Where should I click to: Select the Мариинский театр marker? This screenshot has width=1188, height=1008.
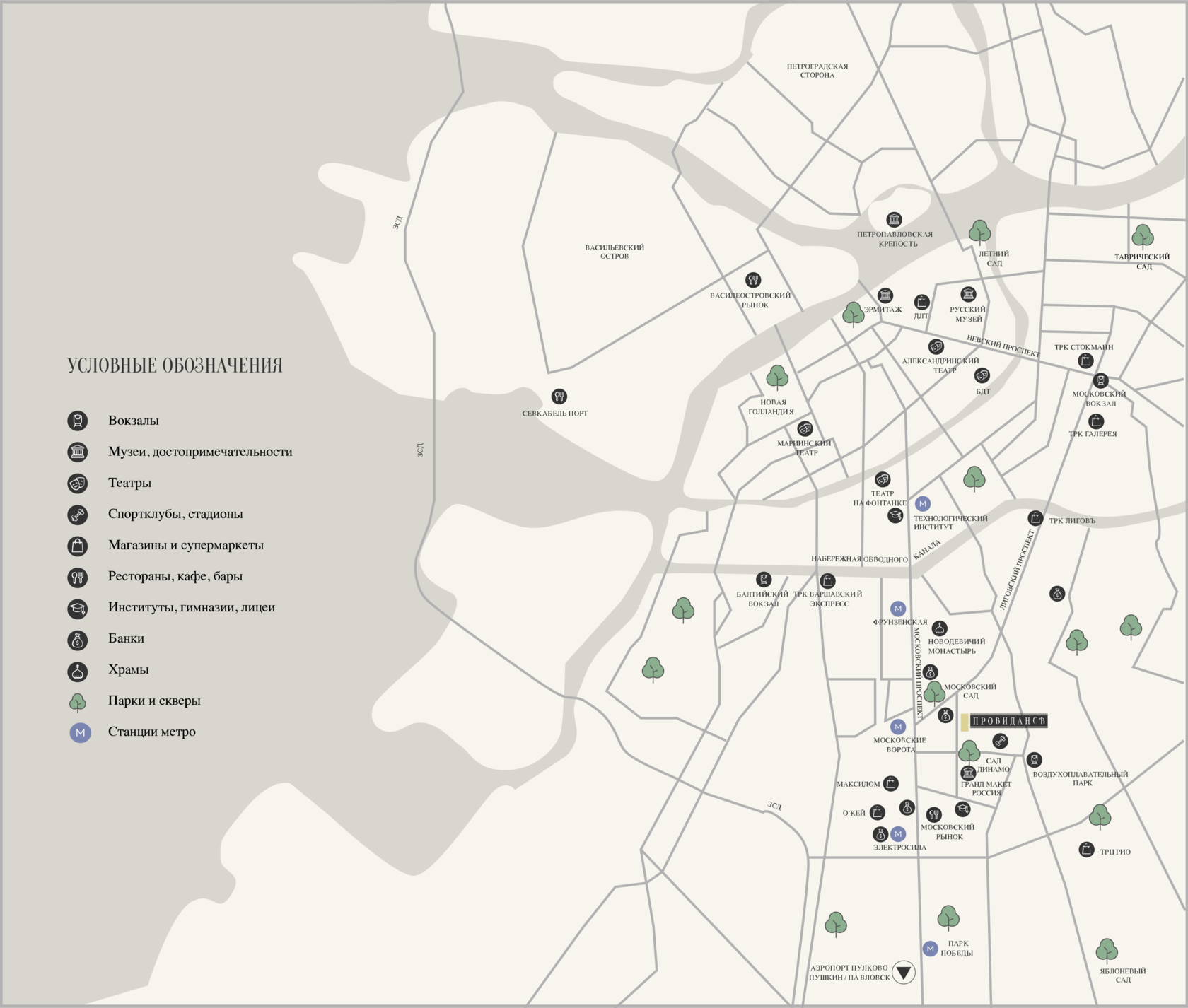point(805,428)
